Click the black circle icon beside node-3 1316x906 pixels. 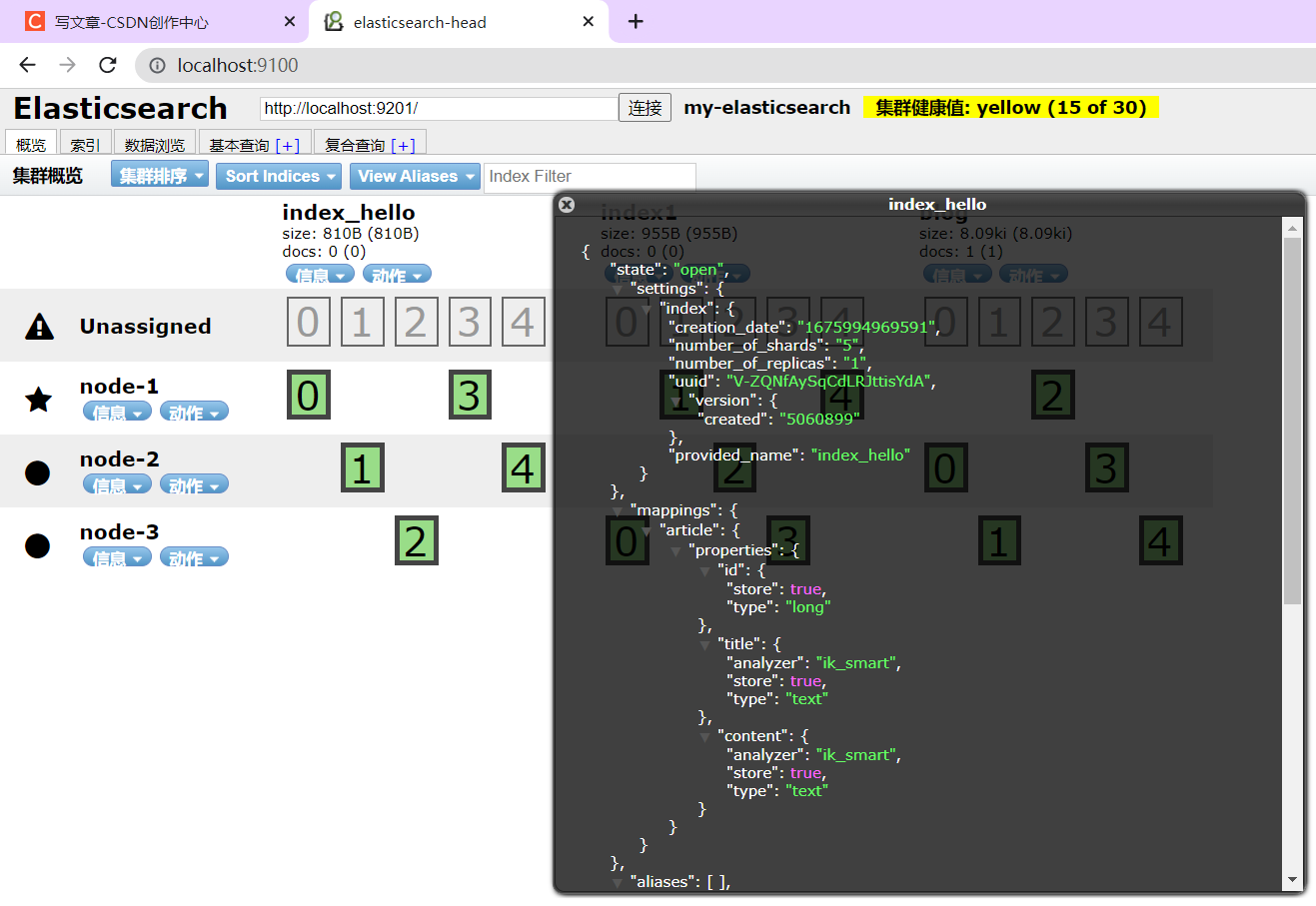pos(38,545)
